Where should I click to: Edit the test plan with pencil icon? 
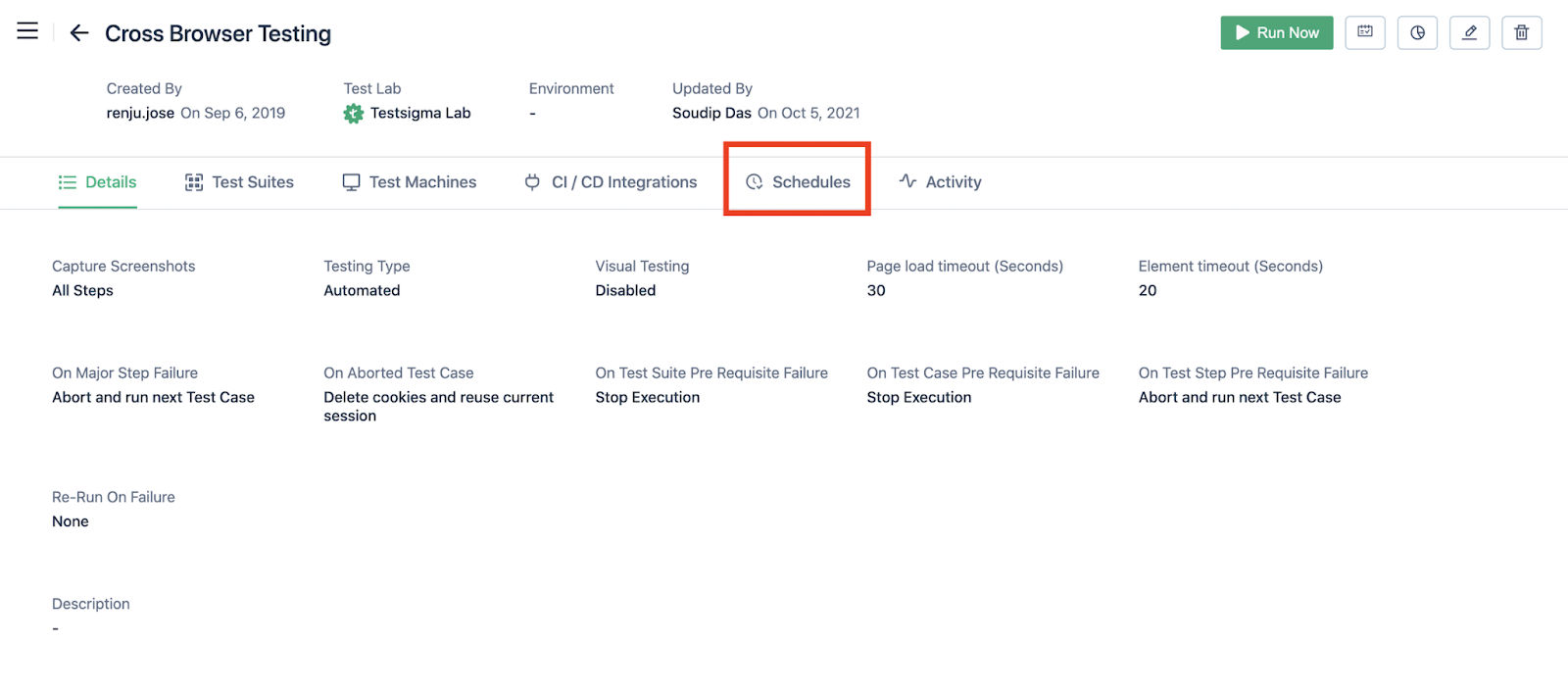click(1469, 32)
